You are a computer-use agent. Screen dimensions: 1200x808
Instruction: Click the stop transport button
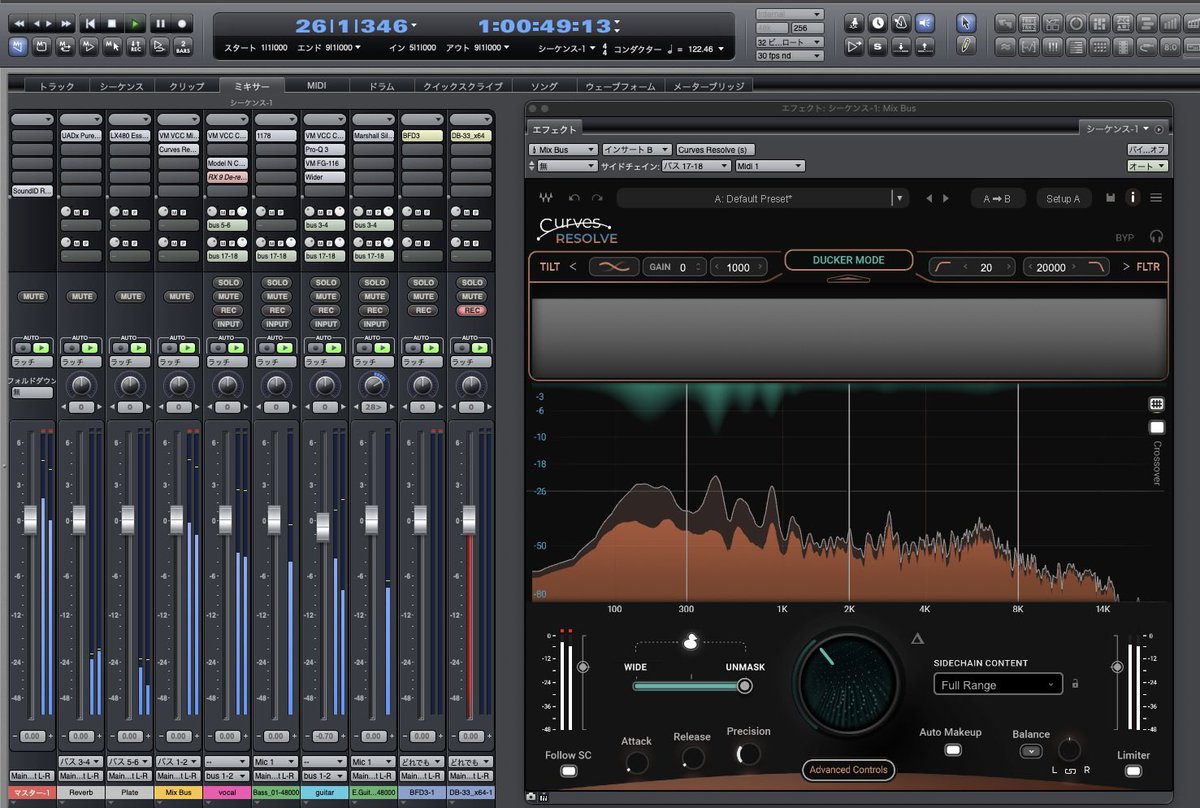[112, 23]
